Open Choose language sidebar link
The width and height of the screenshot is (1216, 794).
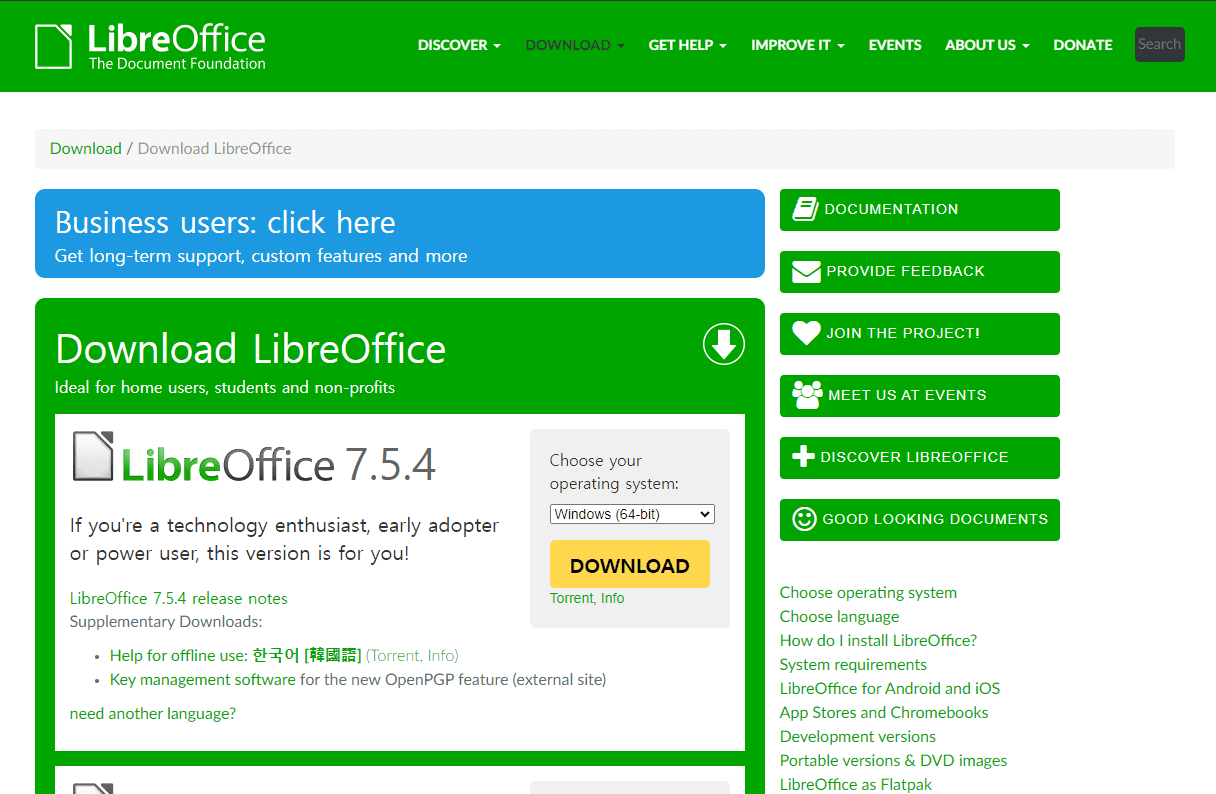click(839, 616)
